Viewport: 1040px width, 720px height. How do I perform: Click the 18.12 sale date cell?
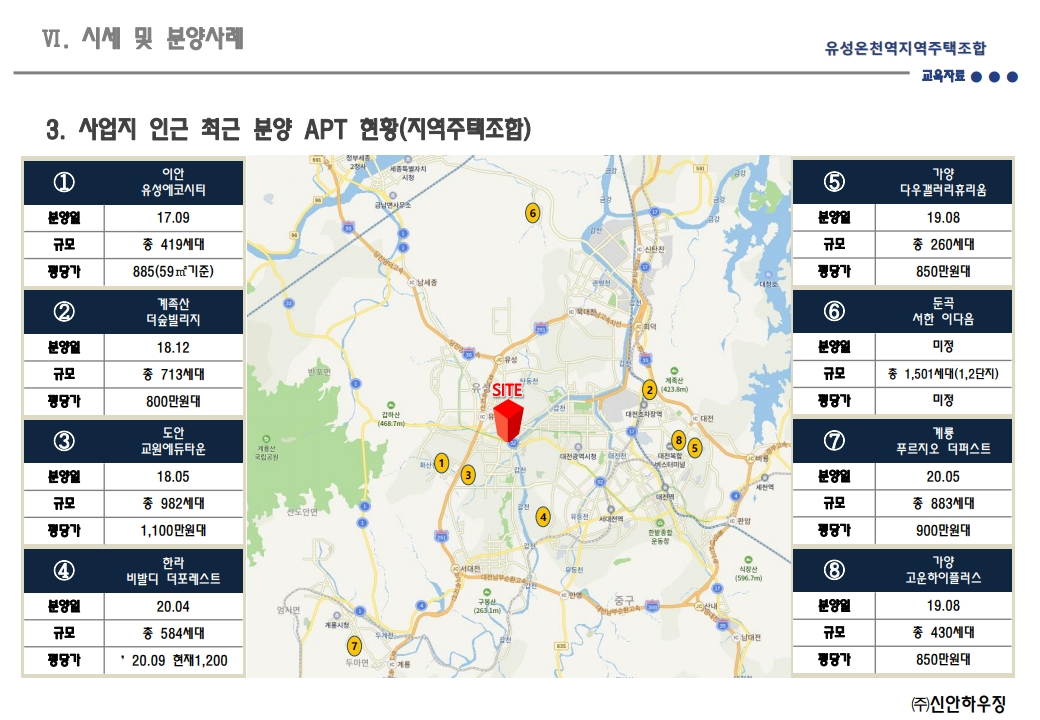[173, 347]
